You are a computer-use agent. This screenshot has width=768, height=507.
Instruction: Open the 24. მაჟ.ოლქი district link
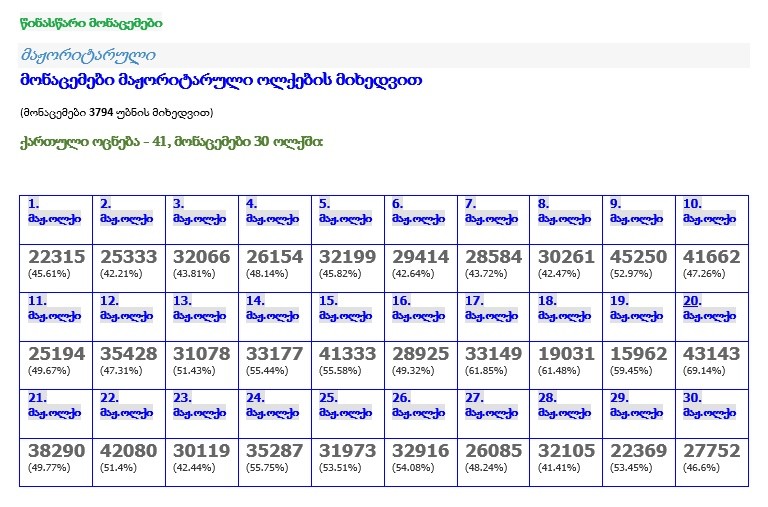272,405
